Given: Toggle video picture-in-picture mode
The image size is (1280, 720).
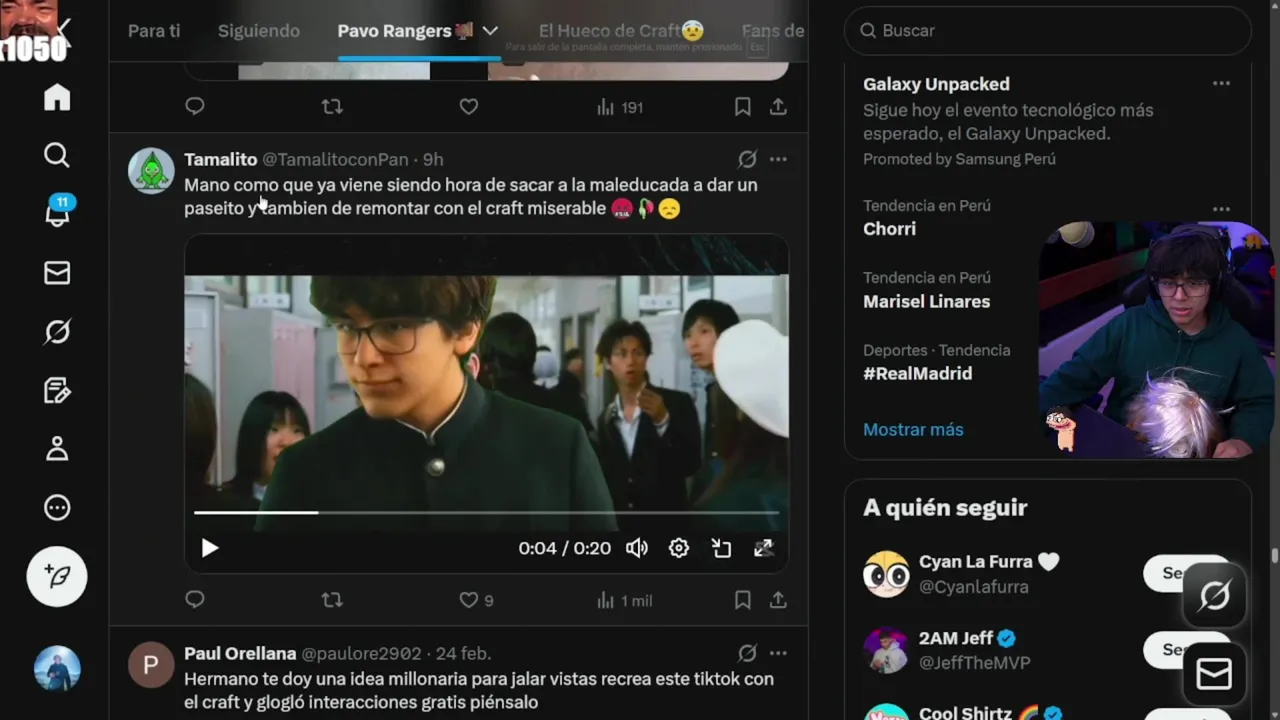Looking at the screenshot, I should click(x=721, y=548).
